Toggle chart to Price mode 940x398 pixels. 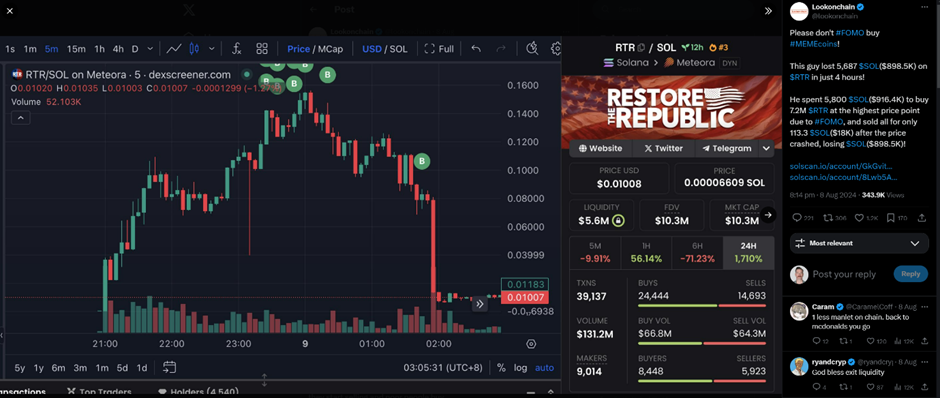point(299,49)
